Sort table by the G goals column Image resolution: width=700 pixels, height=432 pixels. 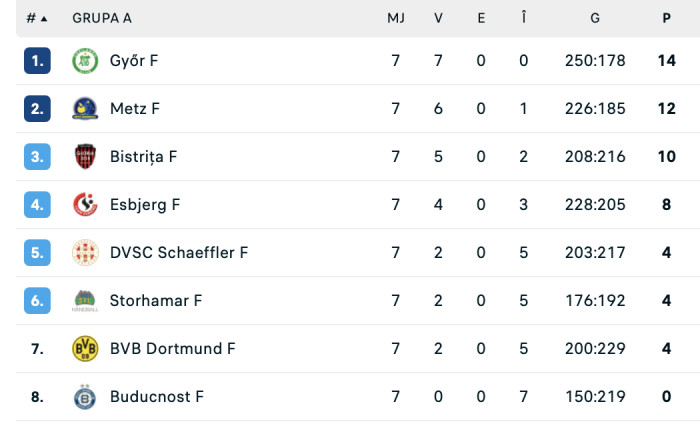(x=595, y=18)
